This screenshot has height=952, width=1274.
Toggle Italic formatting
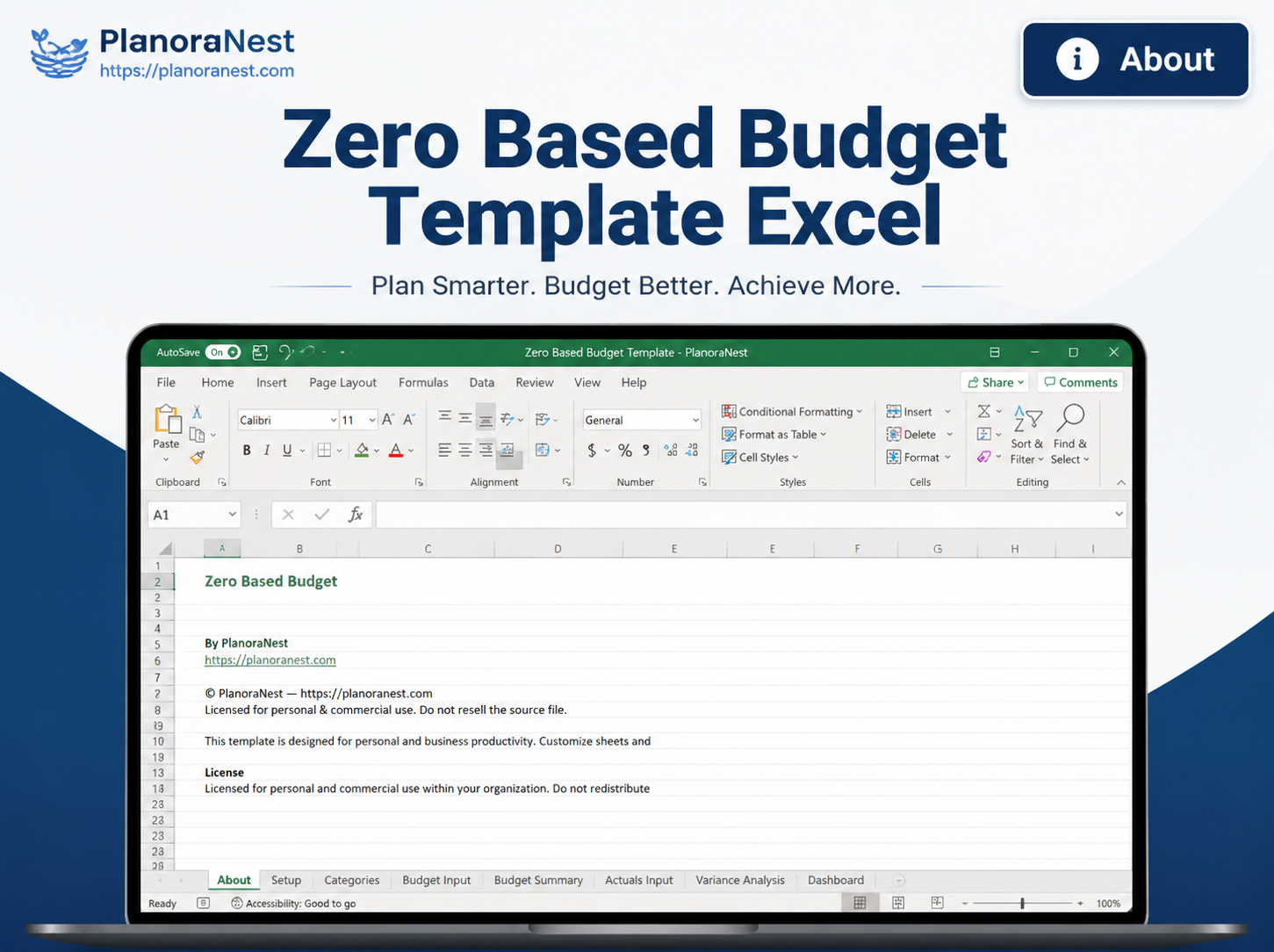click(x=267, y=451)
